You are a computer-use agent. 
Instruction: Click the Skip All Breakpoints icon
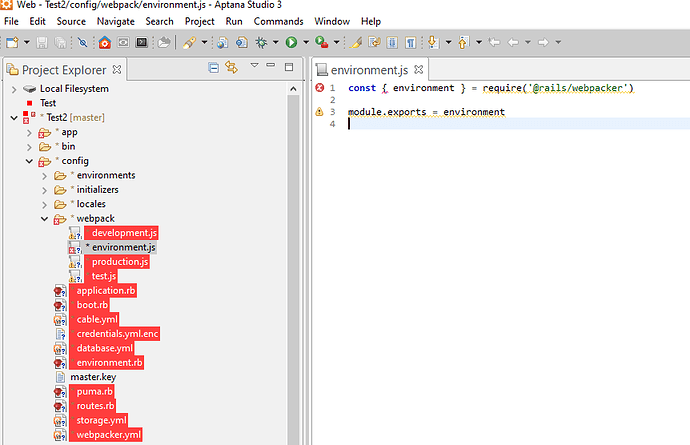pyautogui.click(x=82, y=42)
